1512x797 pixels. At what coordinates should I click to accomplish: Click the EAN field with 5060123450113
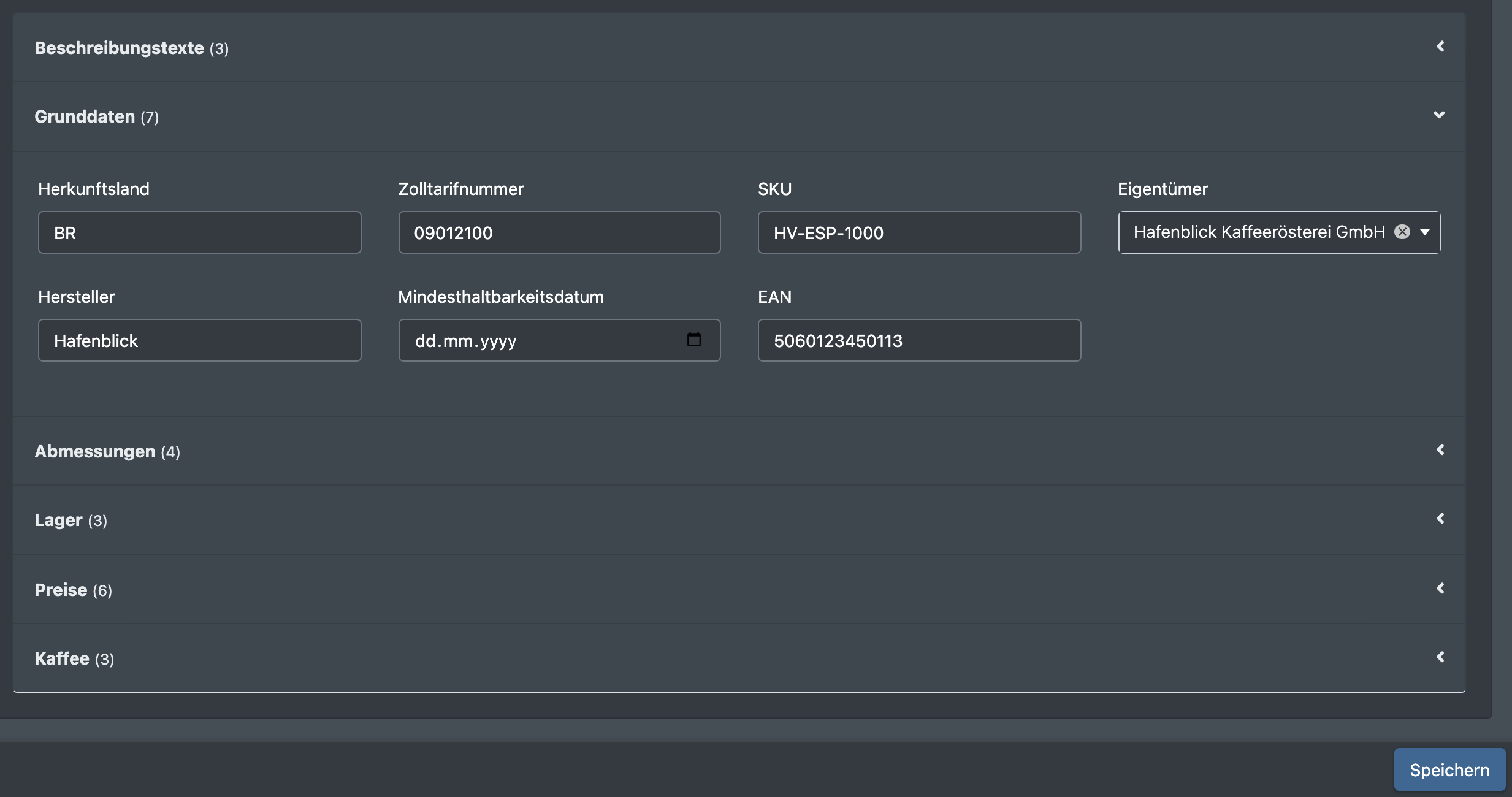click(x=919, y=340)
